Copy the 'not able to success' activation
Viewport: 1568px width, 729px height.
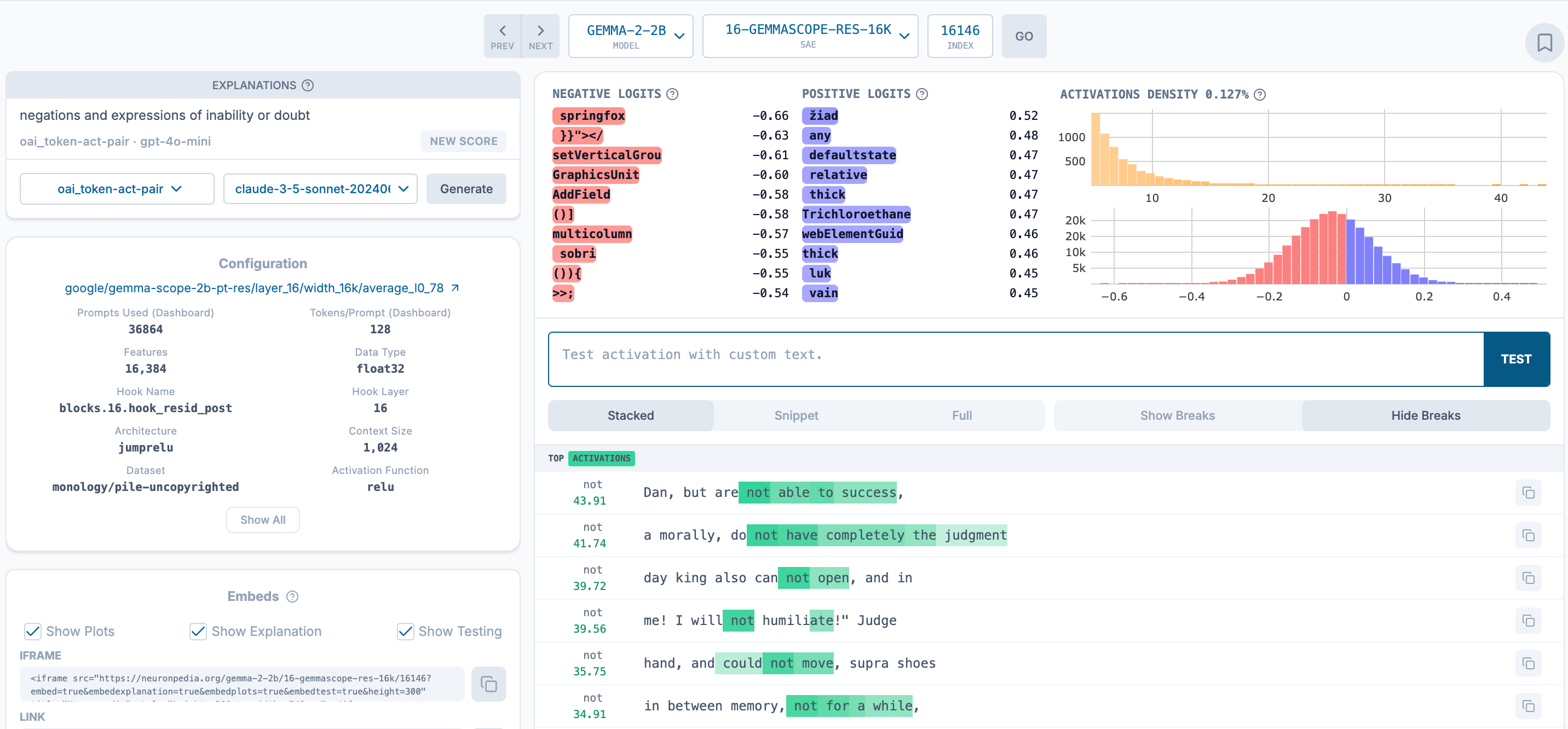click(1528, 492)
